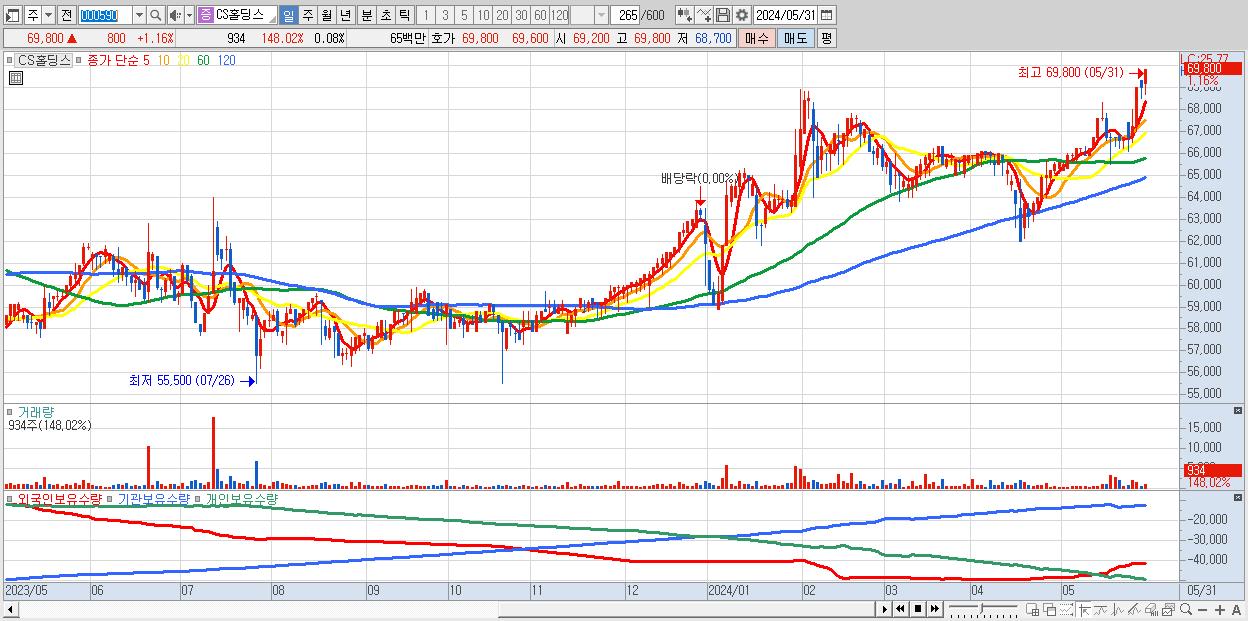
Task: Click the red 매수 buy button
Action: (756, 38)
